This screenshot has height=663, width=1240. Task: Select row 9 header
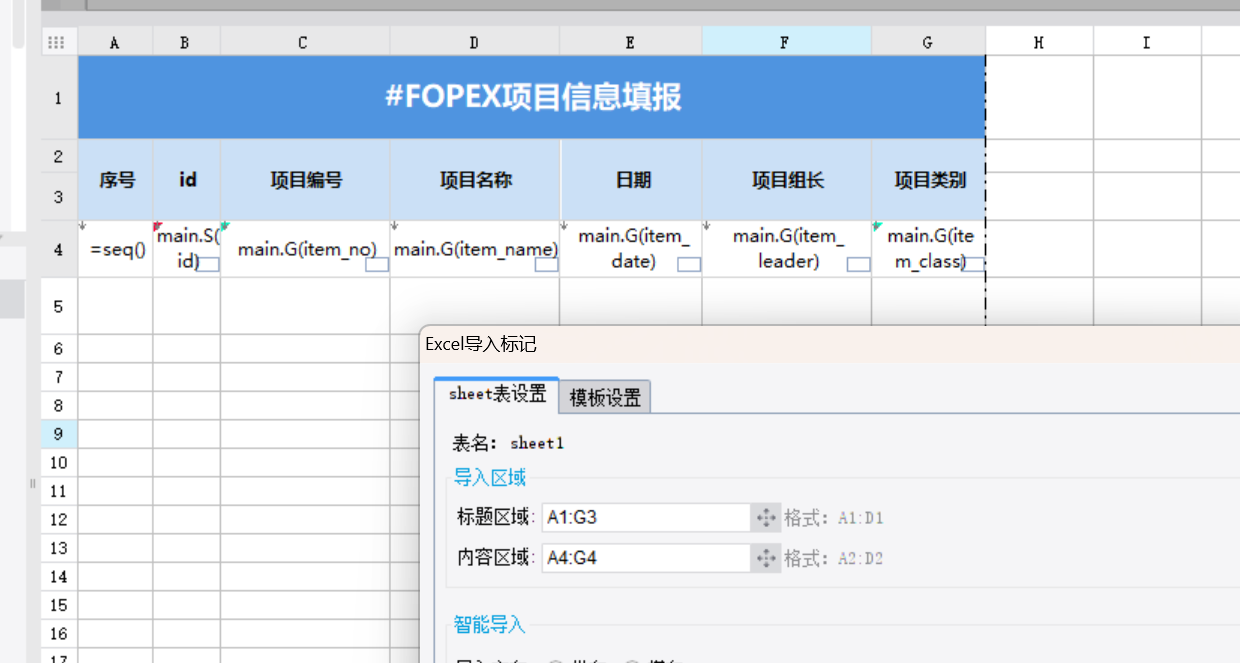[x=58, y=434]
